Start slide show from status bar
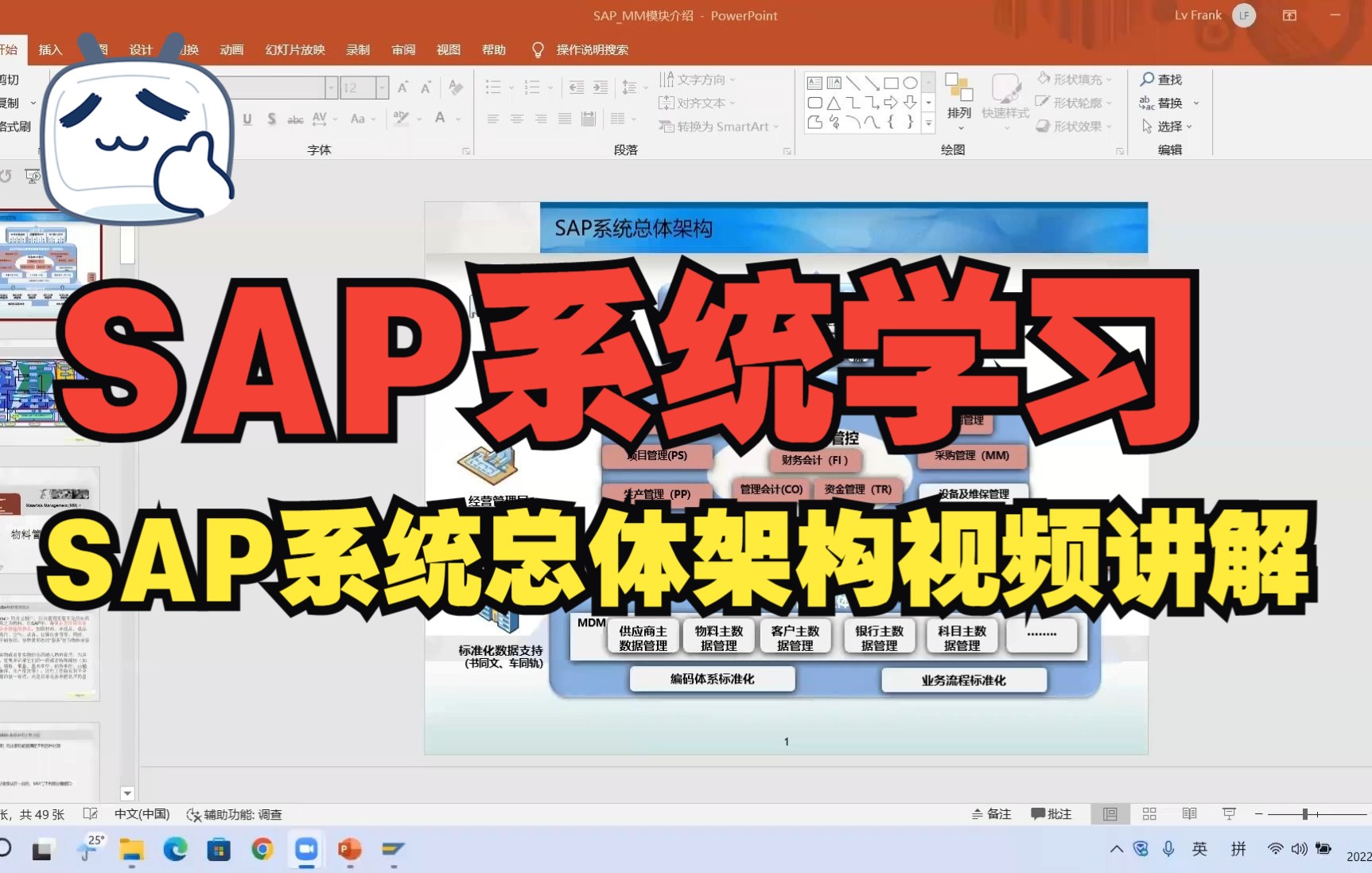Image resolution: width=1372 pixels, height=873 pixels. coord(1229,814)
